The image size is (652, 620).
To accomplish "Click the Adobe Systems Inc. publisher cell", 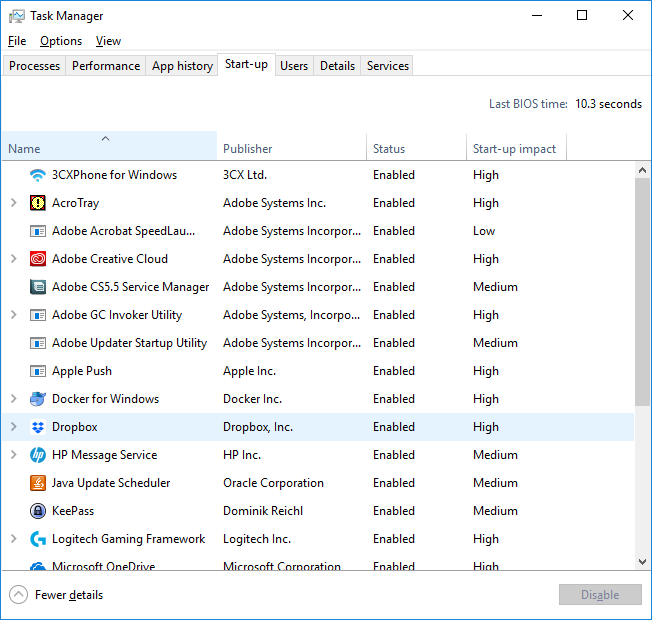I will click(274, 203).
